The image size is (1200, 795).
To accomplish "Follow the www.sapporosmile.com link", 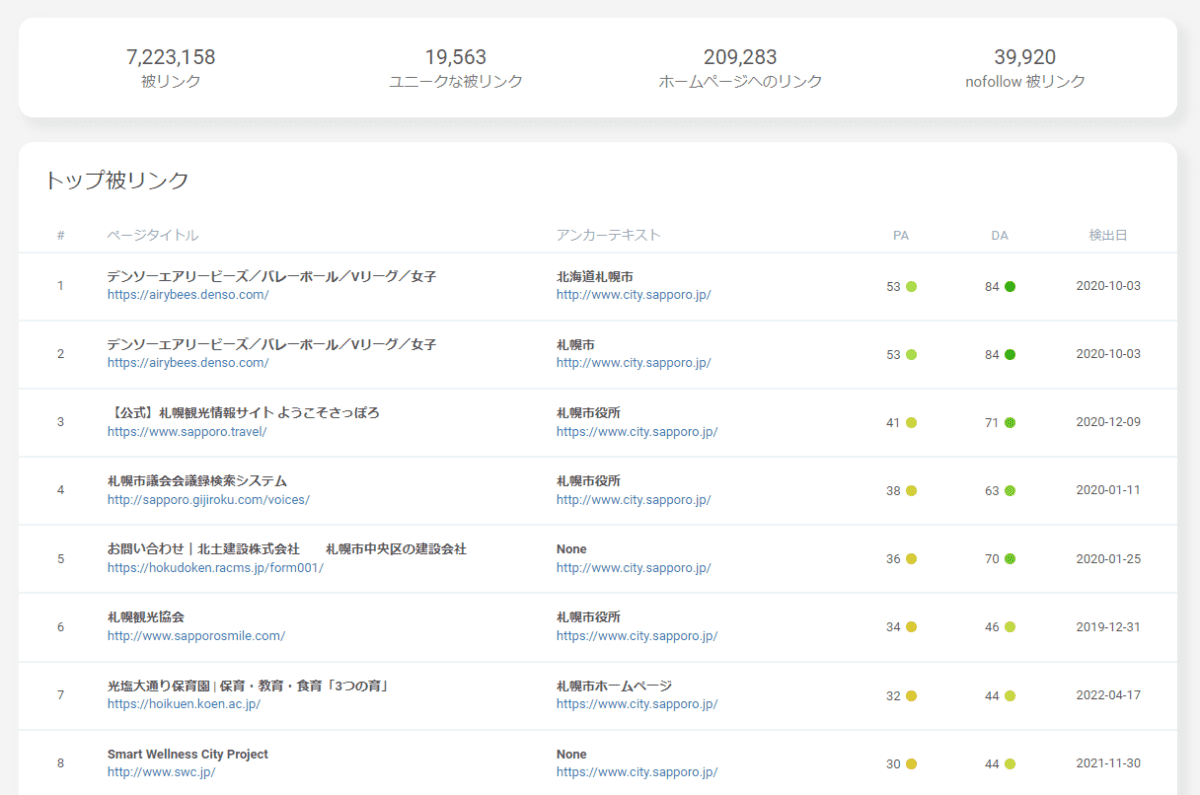I will 196,636.
